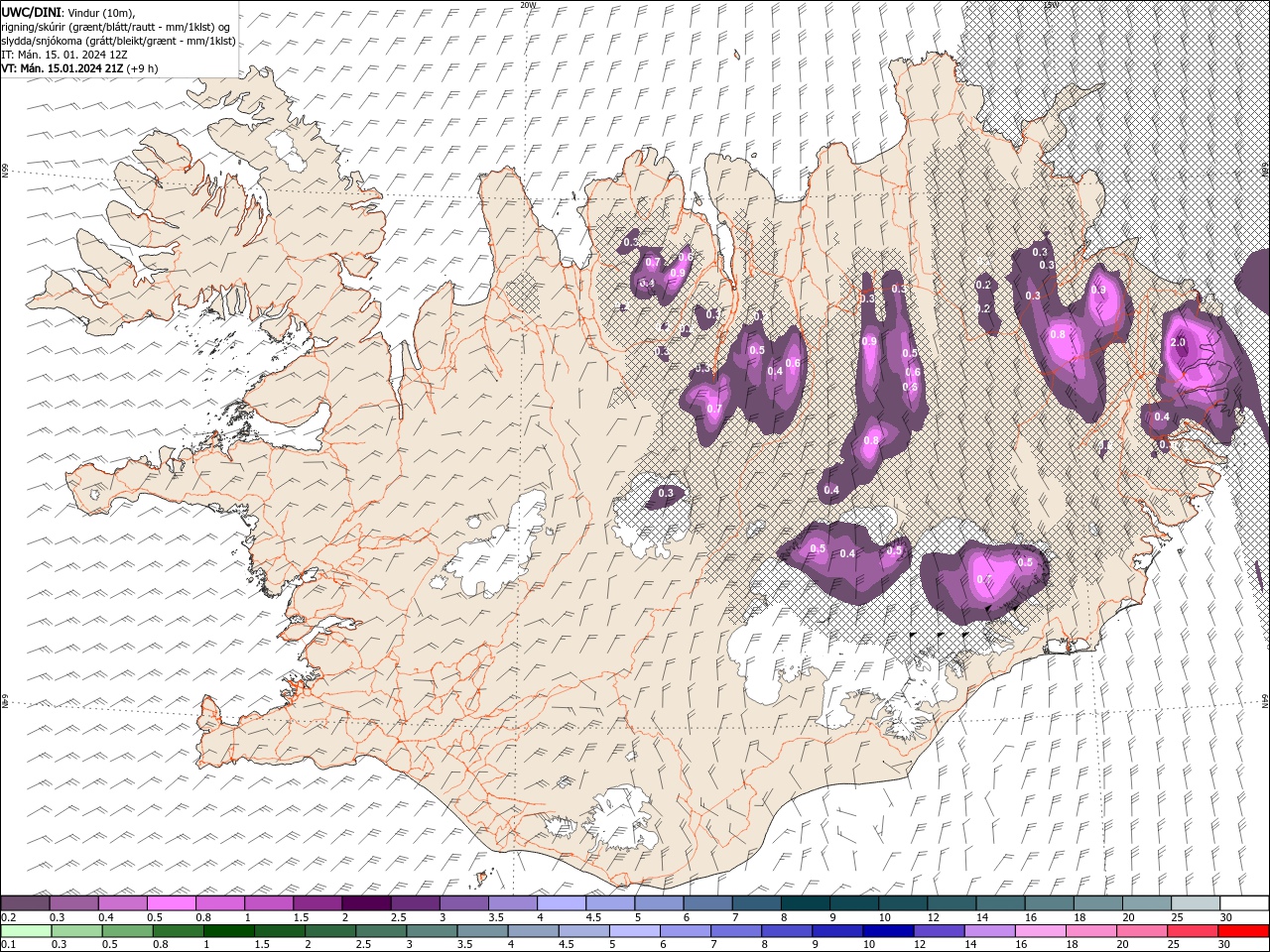This screenshot has height=952, width=1270.
Task: Pick the bottom-row legend swatch starting at 25
Action: [x=1192, y=931]
